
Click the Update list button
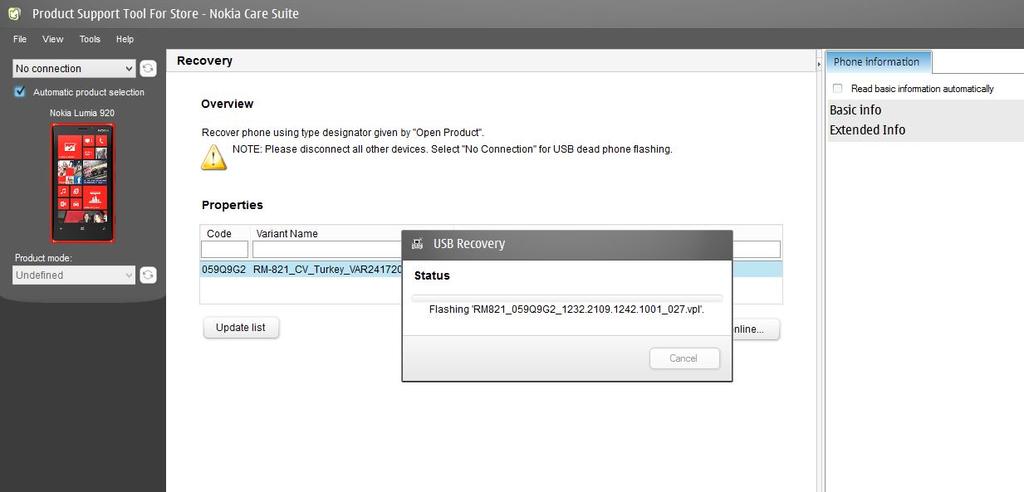coord(241,328)
